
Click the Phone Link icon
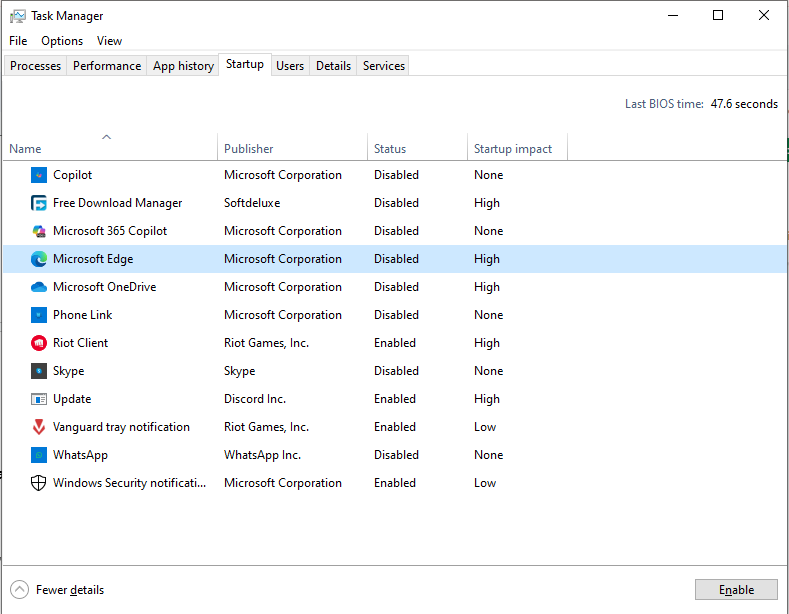tap(39, 315)
